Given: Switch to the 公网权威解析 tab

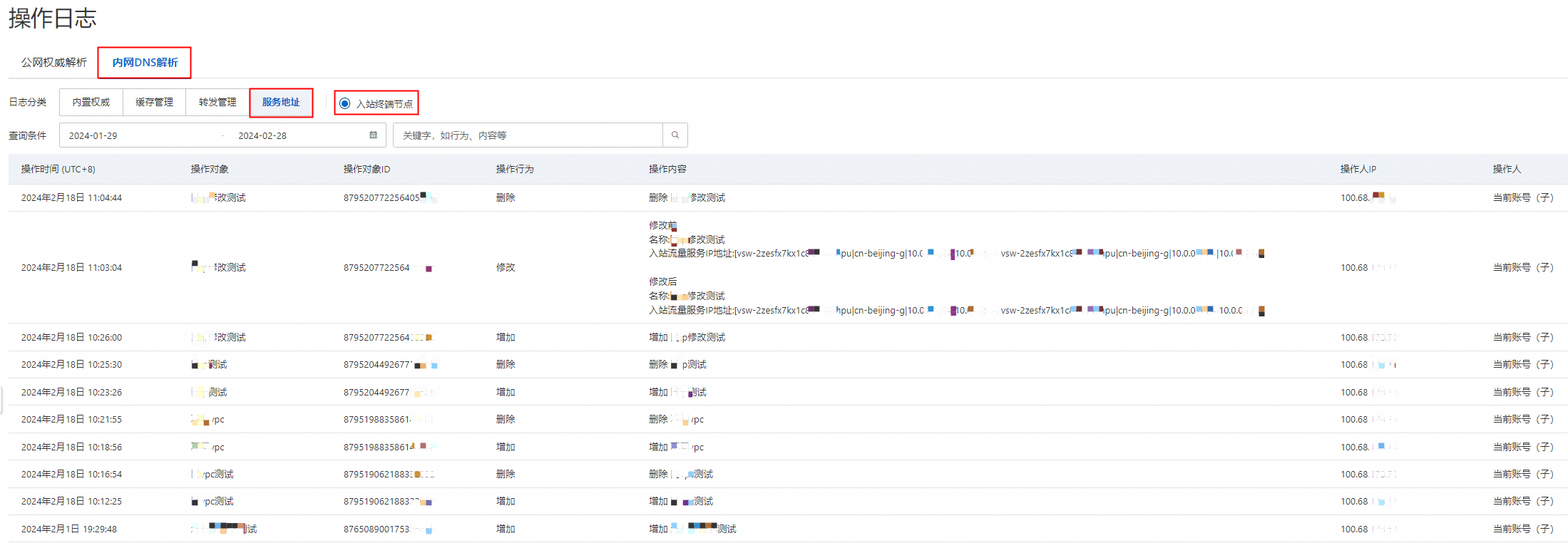Looking at the screenshot, I should (54, 63).
